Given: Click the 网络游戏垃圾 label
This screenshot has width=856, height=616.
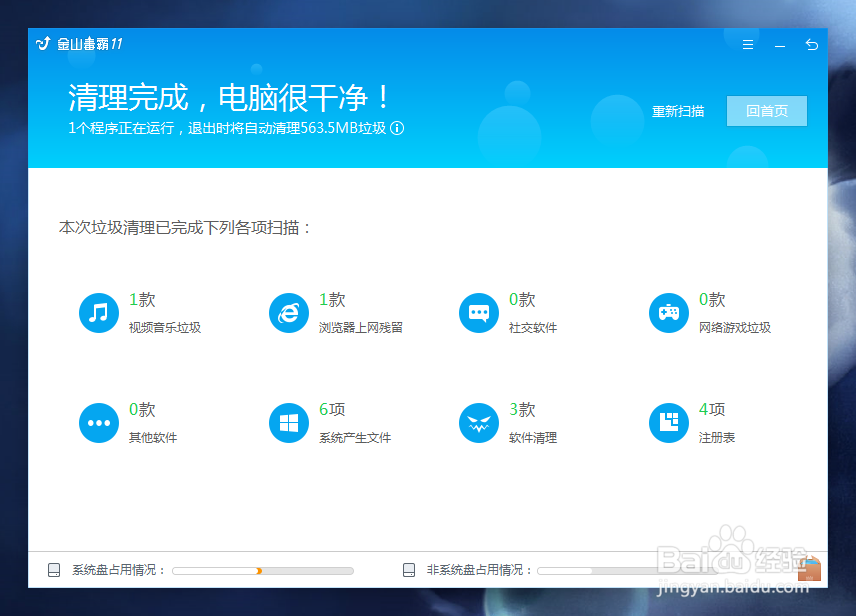Looking at the screenshot, I should pos(735,328).
